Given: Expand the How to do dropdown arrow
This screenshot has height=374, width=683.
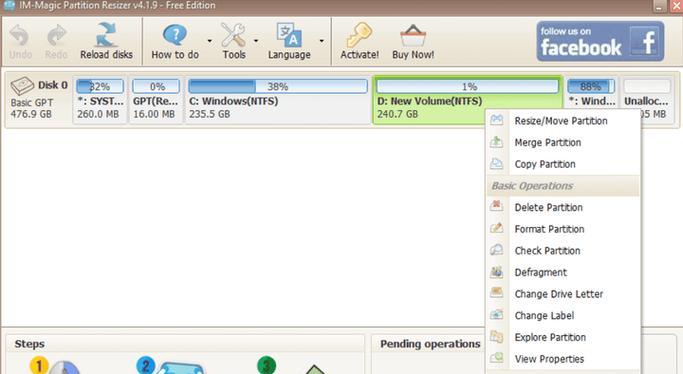Looking at the screenshot, I should tap(210, 41).
